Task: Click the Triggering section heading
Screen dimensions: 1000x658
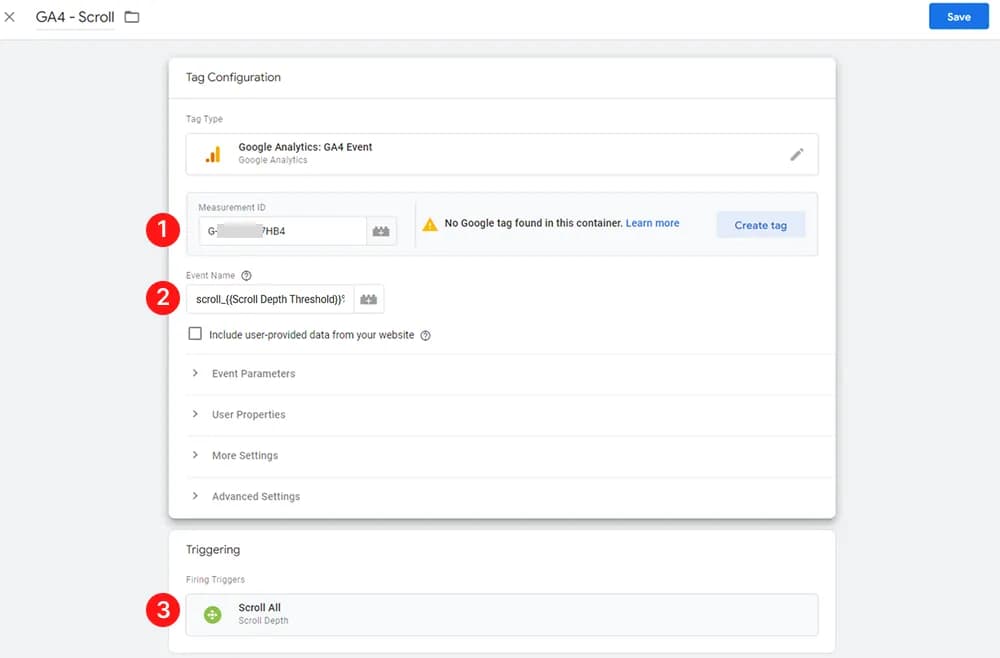Action: 213,550
